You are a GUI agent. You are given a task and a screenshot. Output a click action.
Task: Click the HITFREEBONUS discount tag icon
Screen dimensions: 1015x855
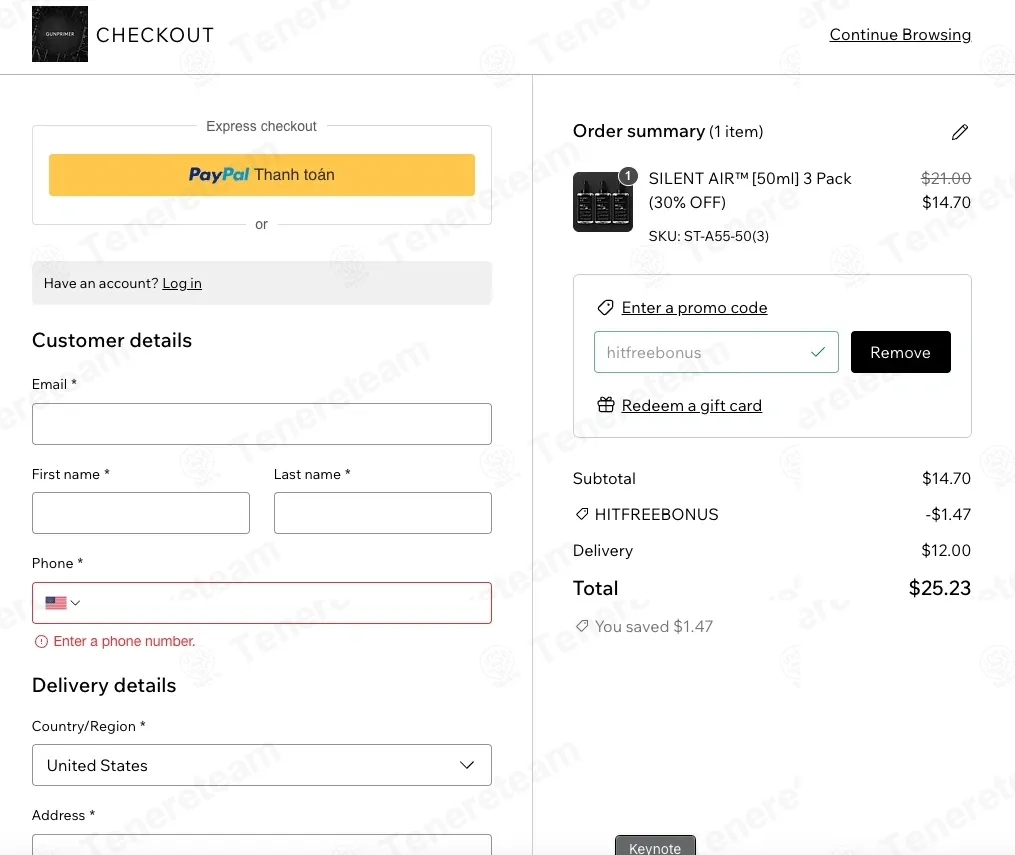pos(582,514)
